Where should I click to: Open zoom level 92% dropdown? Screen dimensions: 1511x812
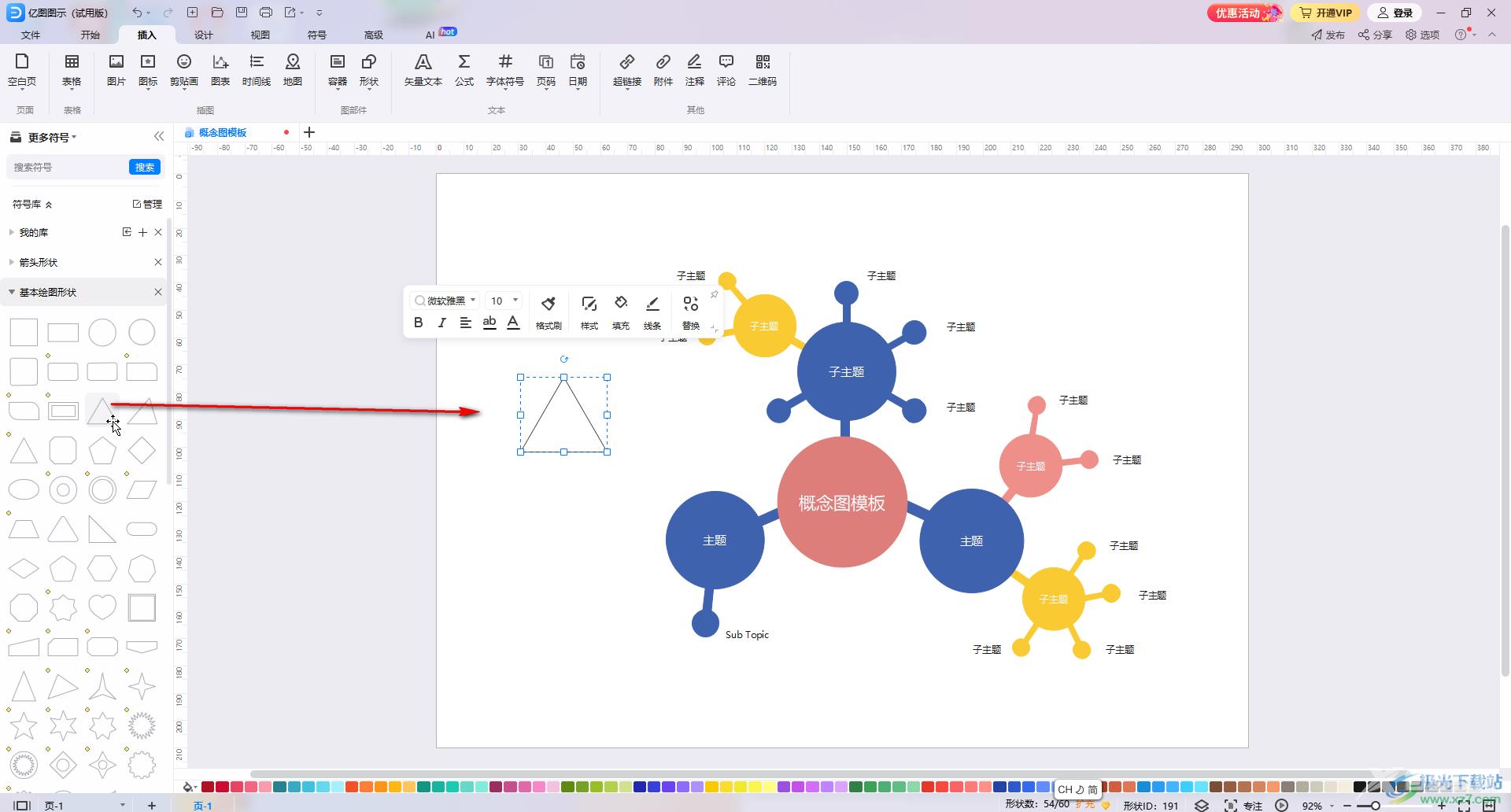point(1317,805)
